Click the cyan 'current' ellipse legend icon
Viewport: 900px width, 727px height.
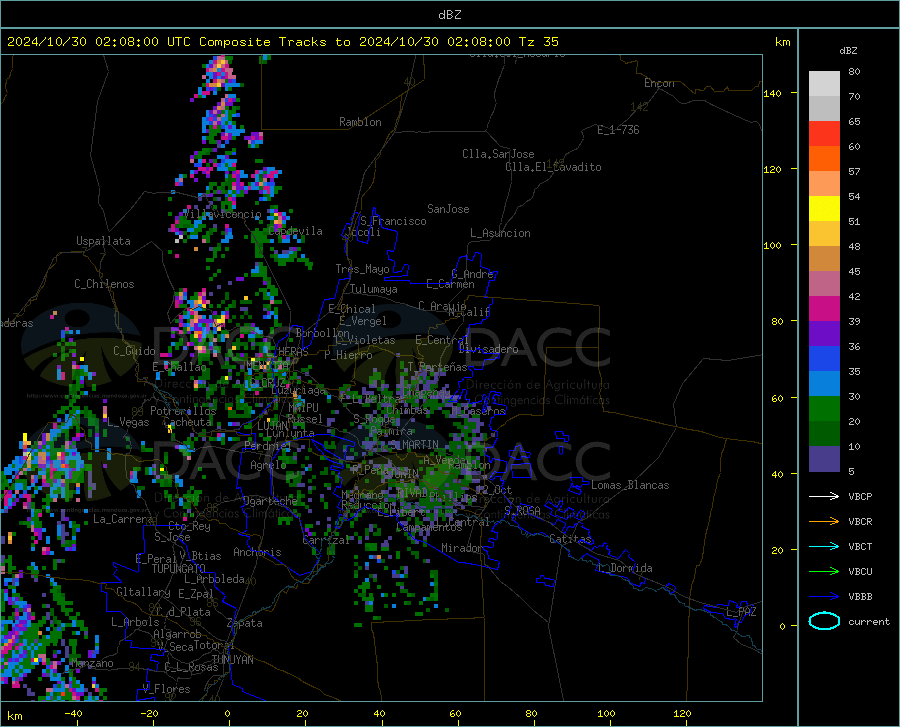[824, 621]
